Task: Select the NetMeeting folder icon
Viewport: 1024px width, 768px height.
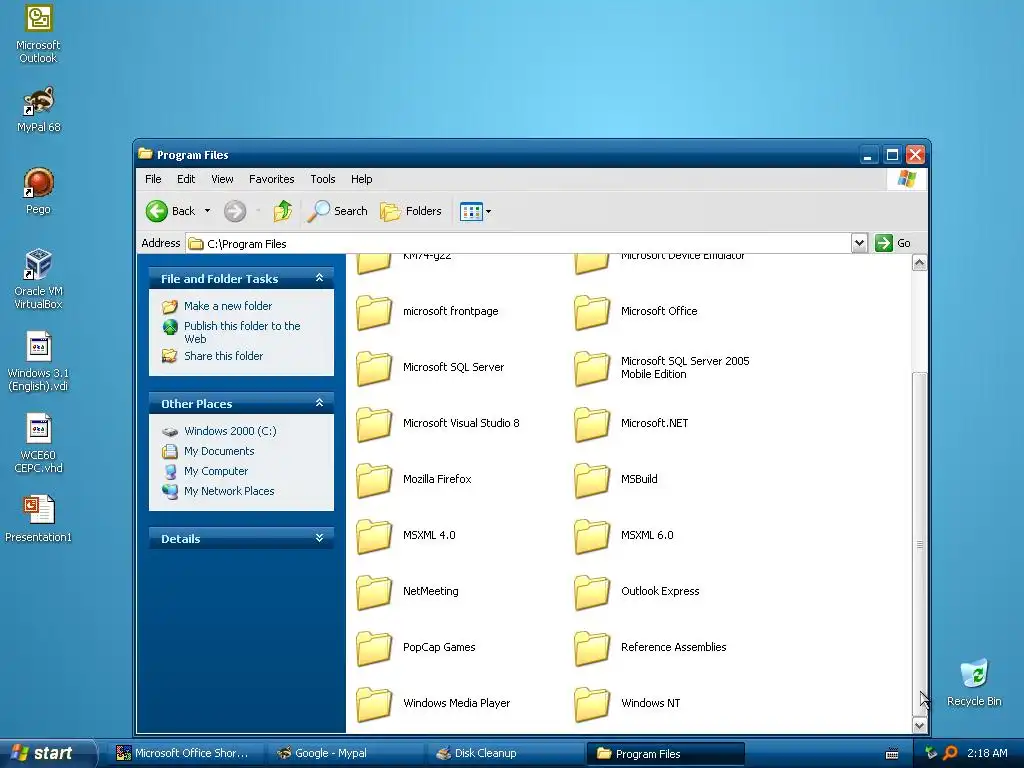Action: click(374, 592)
